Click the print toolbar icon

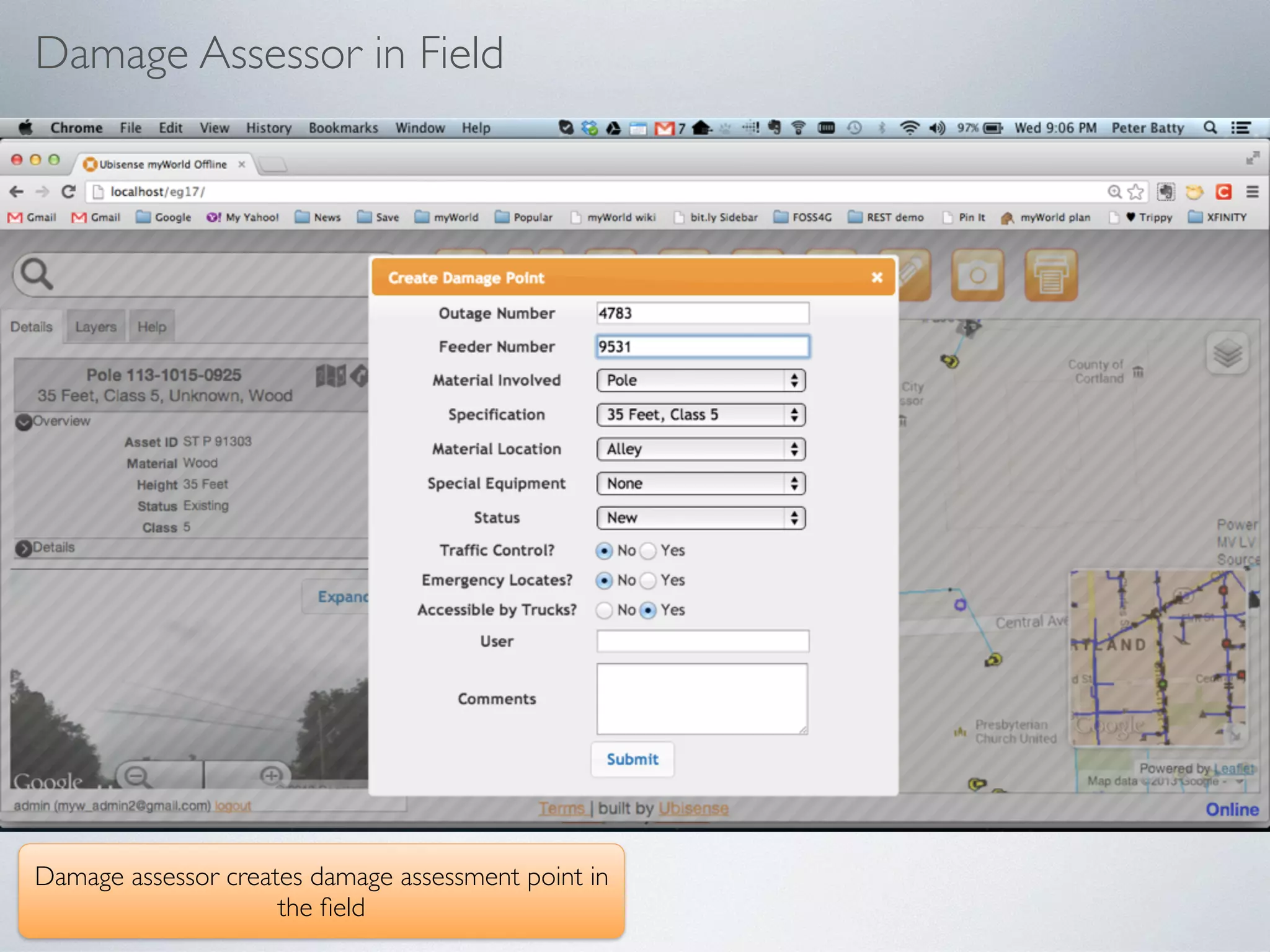(1050, 275)
